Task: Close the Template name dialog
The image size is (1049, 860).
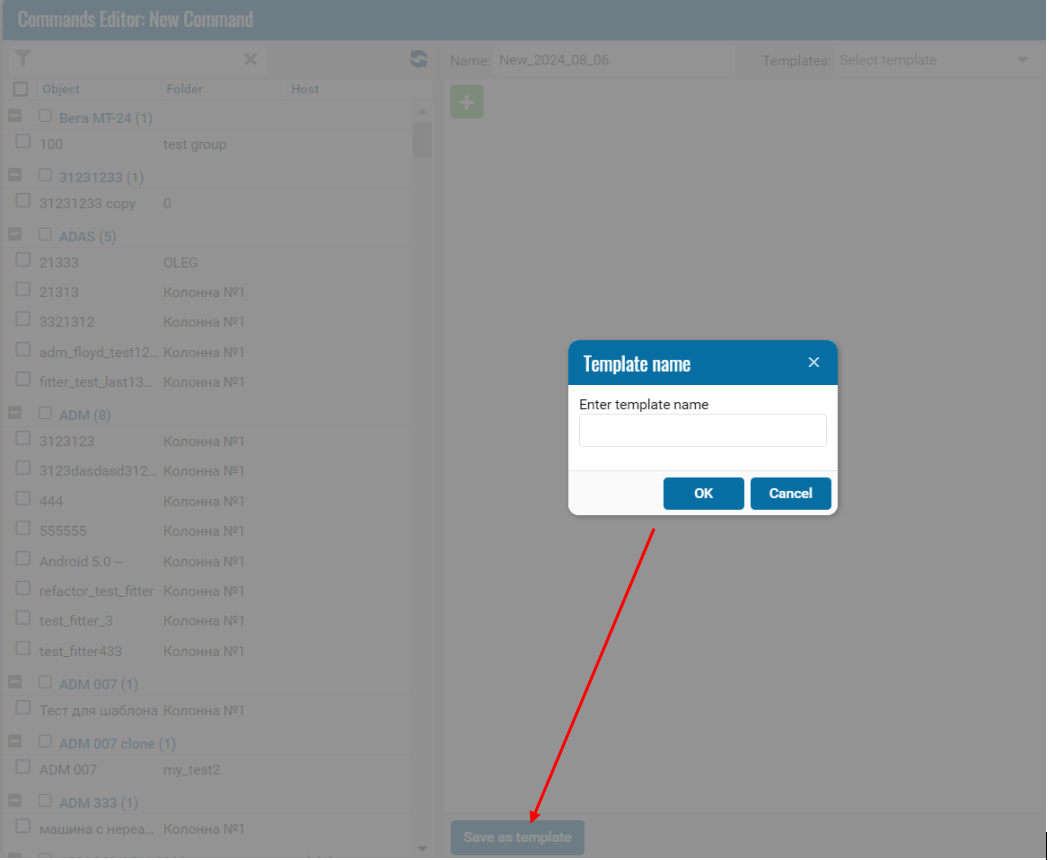Action: point(813,363)
